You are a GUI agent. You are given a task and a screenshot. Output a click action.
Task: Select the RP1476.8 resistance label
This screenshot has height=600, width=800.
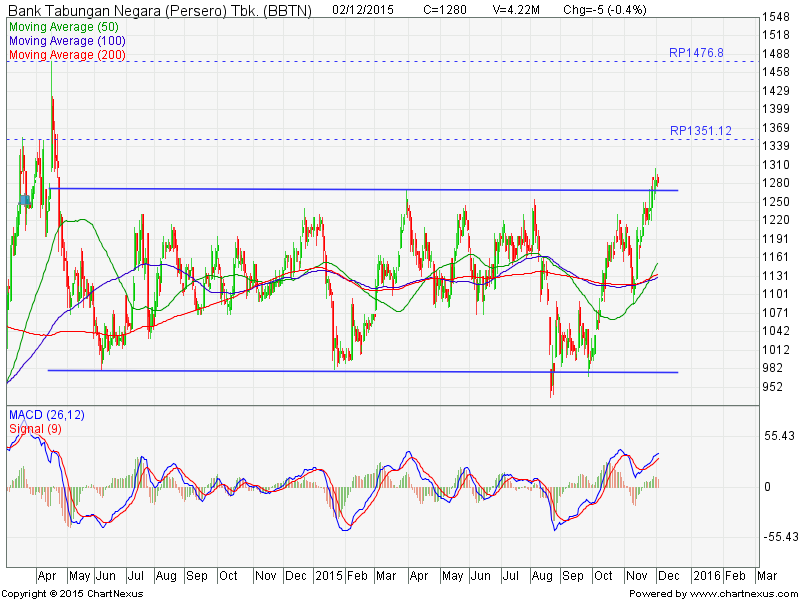pos(696,52)
